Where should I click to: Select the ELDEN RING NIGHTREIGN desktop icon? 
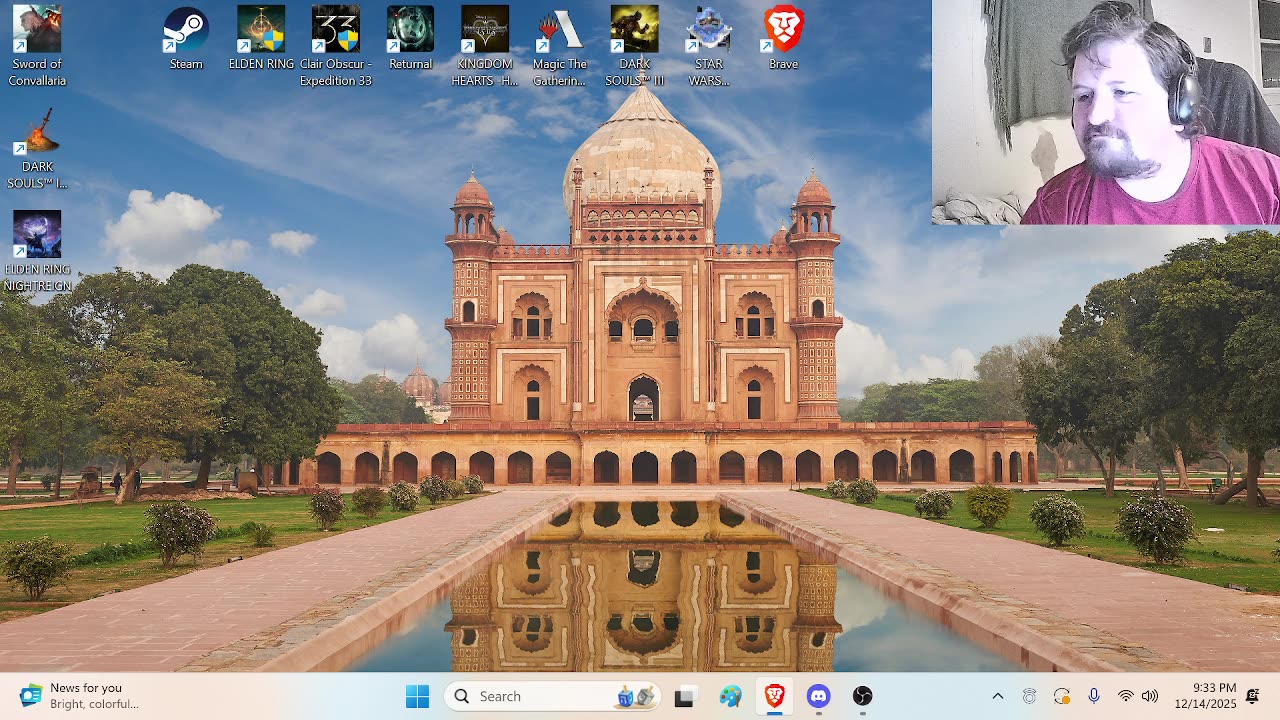coord(37,251)
